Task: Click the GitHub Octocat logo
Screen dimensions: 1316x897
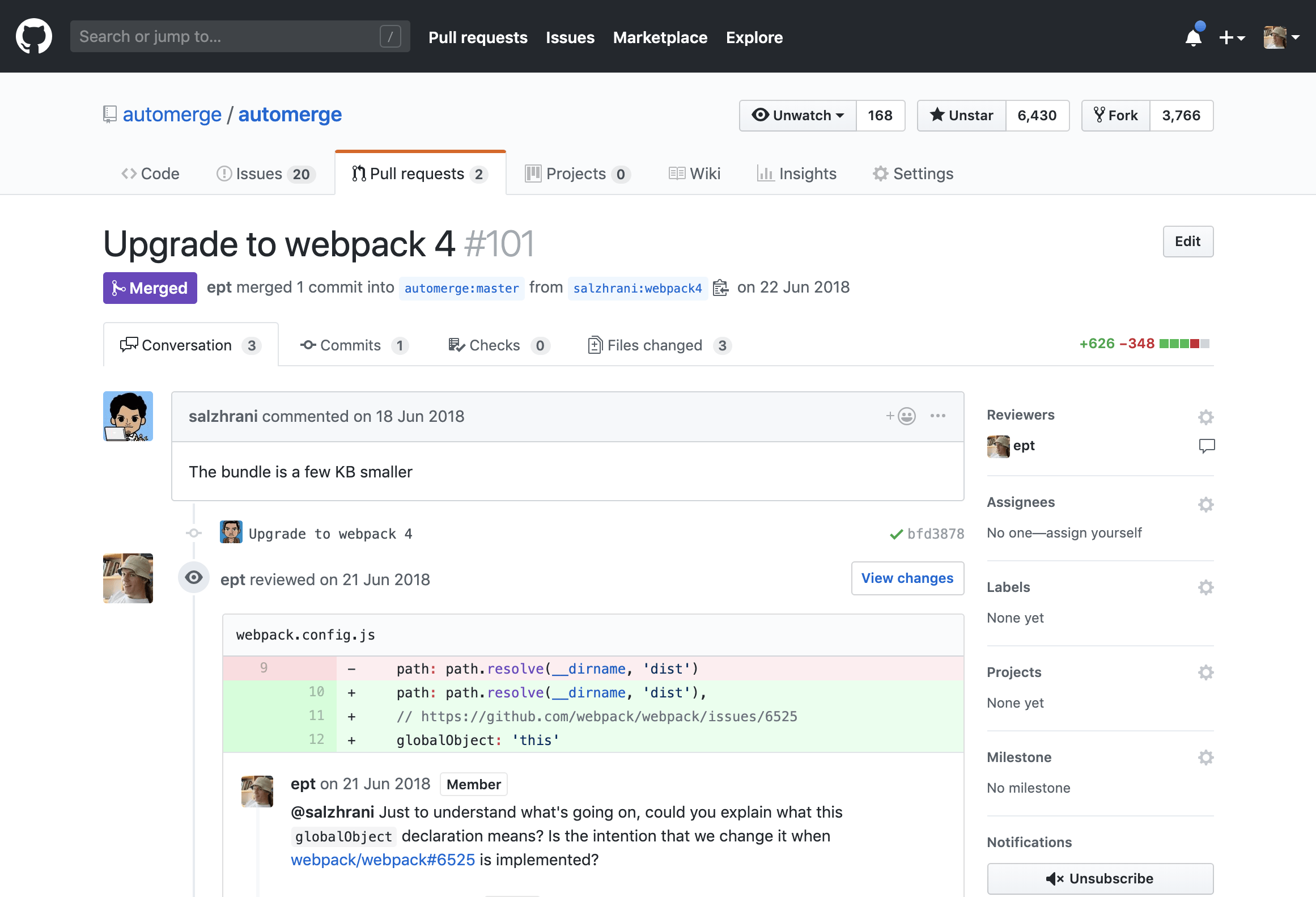Action: (x=34, y=36)
